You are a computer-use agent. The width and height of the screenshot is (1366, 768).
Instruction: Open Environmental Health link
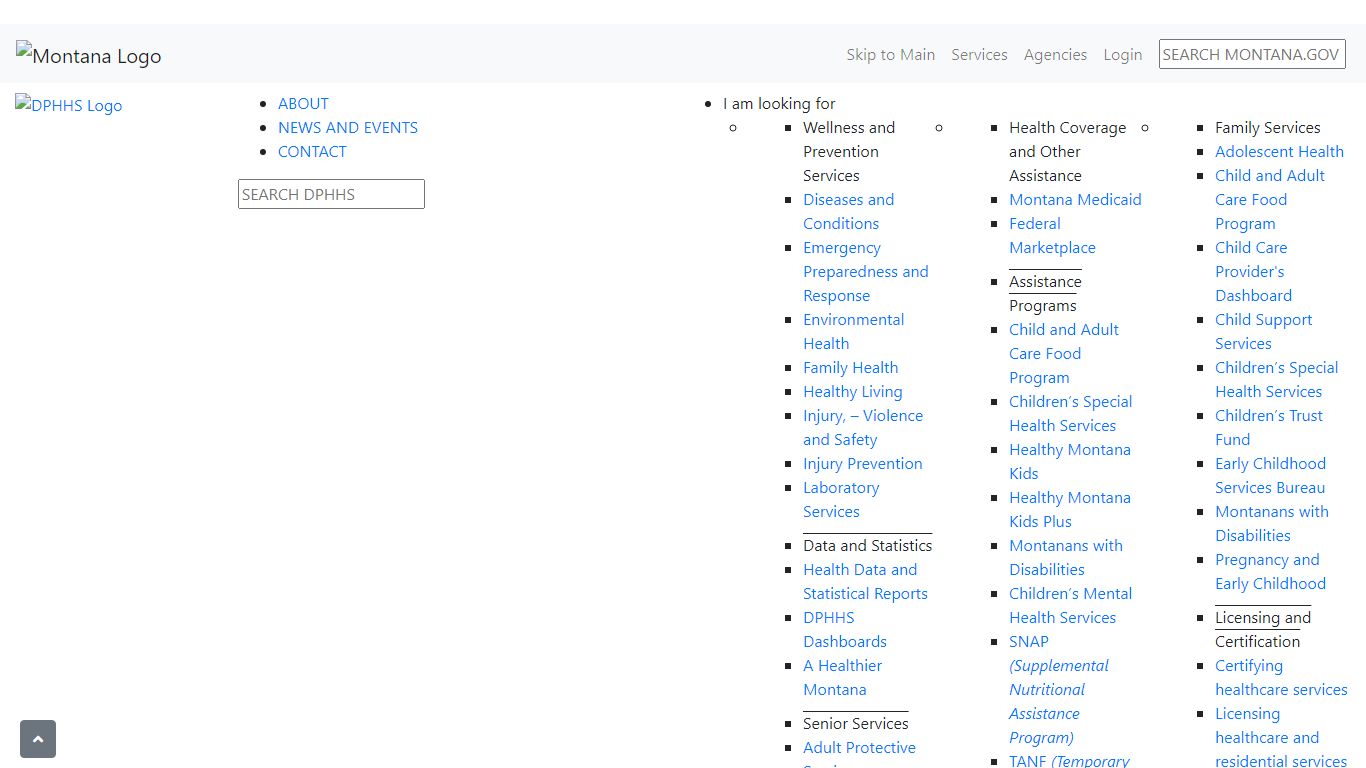(853, 331)
